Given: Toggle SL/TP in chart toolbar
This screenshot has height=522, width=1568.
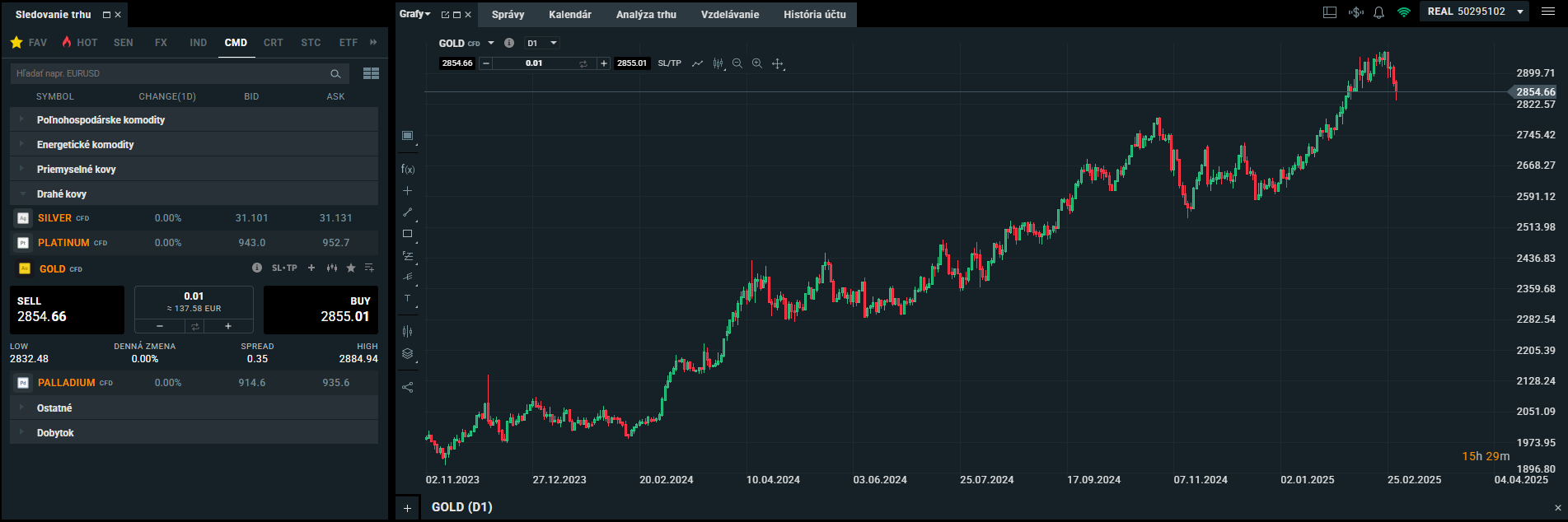Looking at the screenshot, I should pos(669,63).
